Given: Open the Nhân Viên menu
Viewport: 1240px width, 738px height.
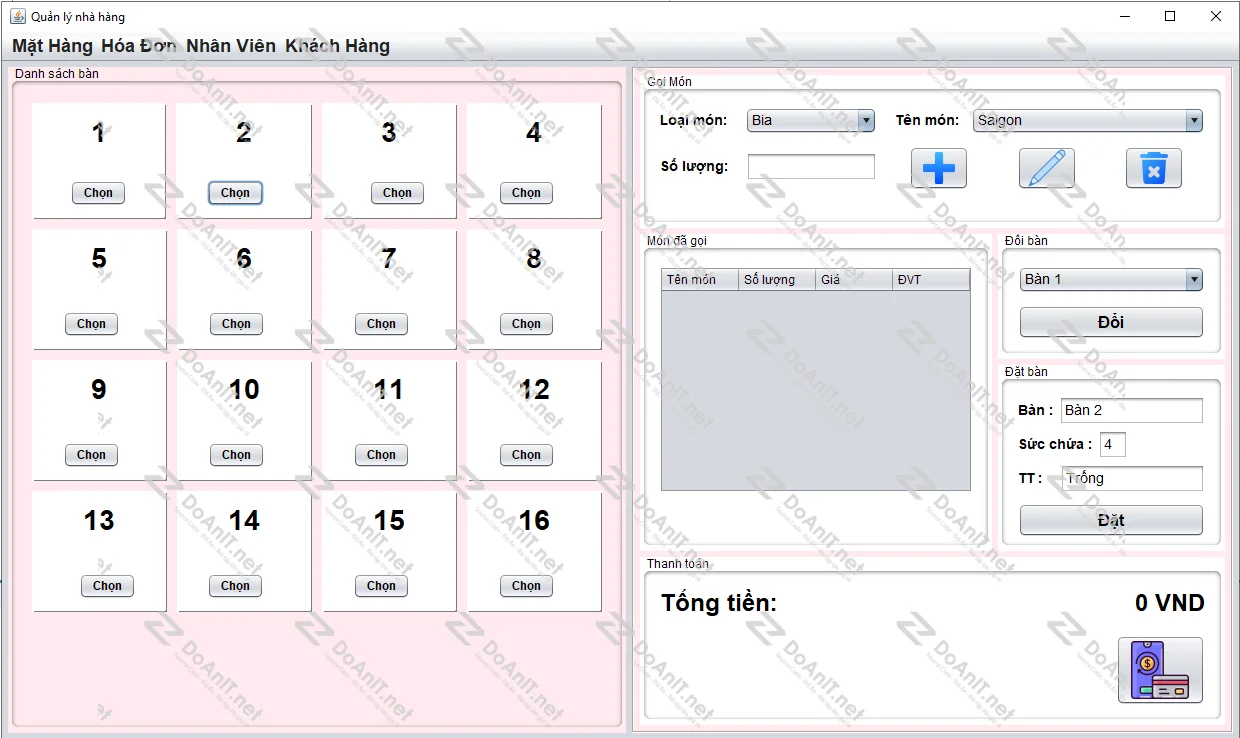Looking at the screenshot, I should (x=230, y=46).
